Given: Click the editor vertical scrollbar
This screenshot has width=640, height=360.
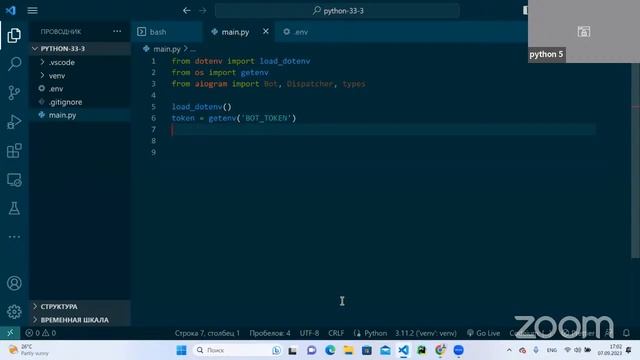Looking at the screenshot, I should (x=635, y=159).
